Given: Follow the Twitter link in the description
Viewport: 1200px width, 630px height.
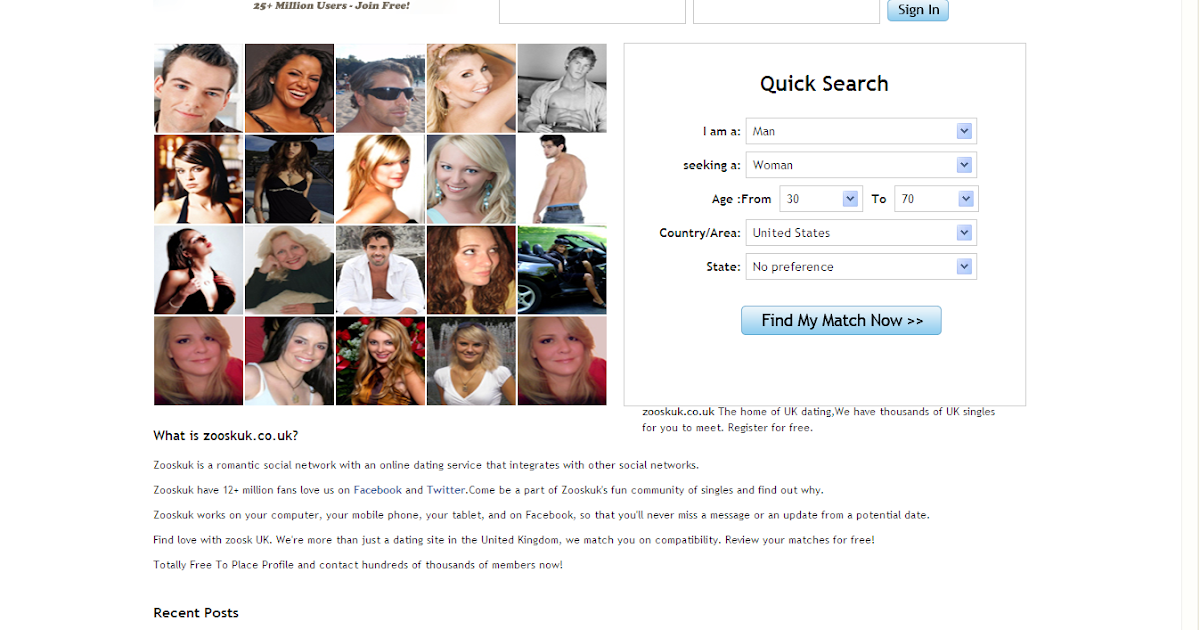Looking at the screenshot, I should coord(446,490).
